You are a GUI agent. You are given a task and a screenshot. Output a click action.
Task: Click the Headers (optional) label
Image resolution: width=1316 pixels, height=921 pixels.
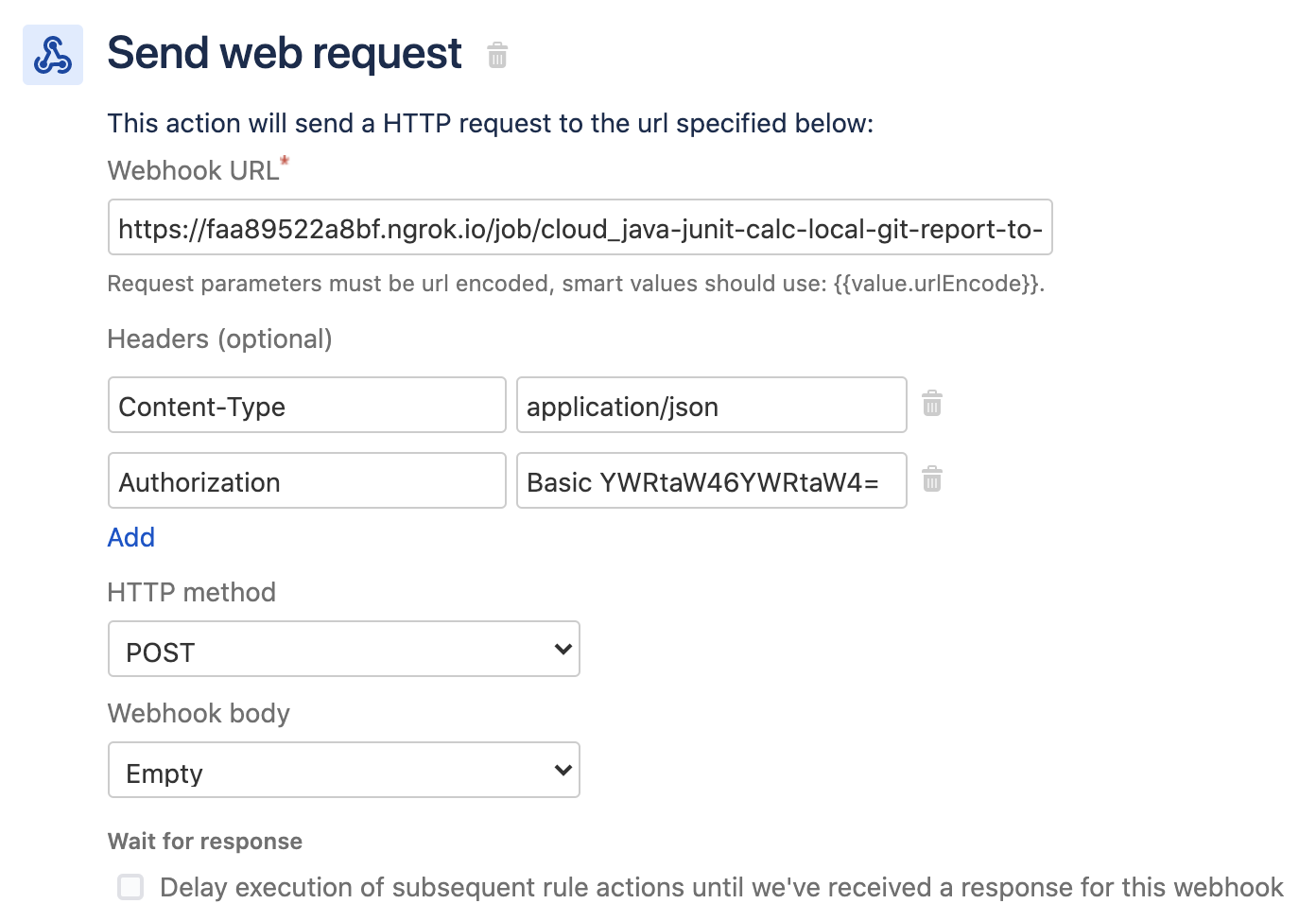click(220, 339)
